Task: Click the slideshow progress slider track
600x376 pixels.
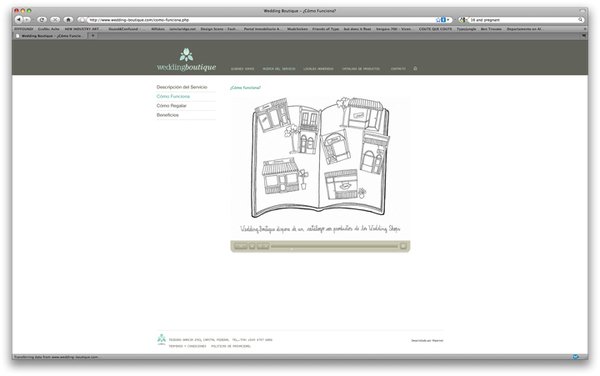Action: click(334, 246)
